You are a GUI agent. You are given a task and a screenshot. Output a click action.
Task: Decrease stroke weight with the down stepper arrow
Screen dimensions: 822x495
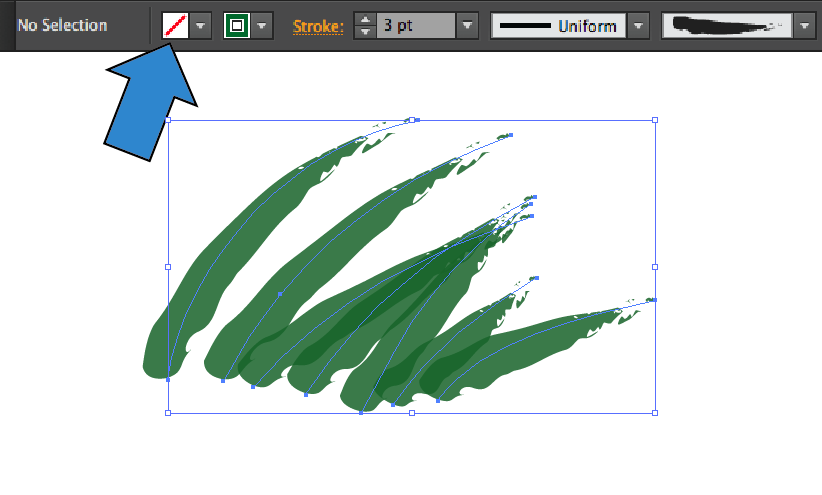pyautogui.click(x=364, y=32)
